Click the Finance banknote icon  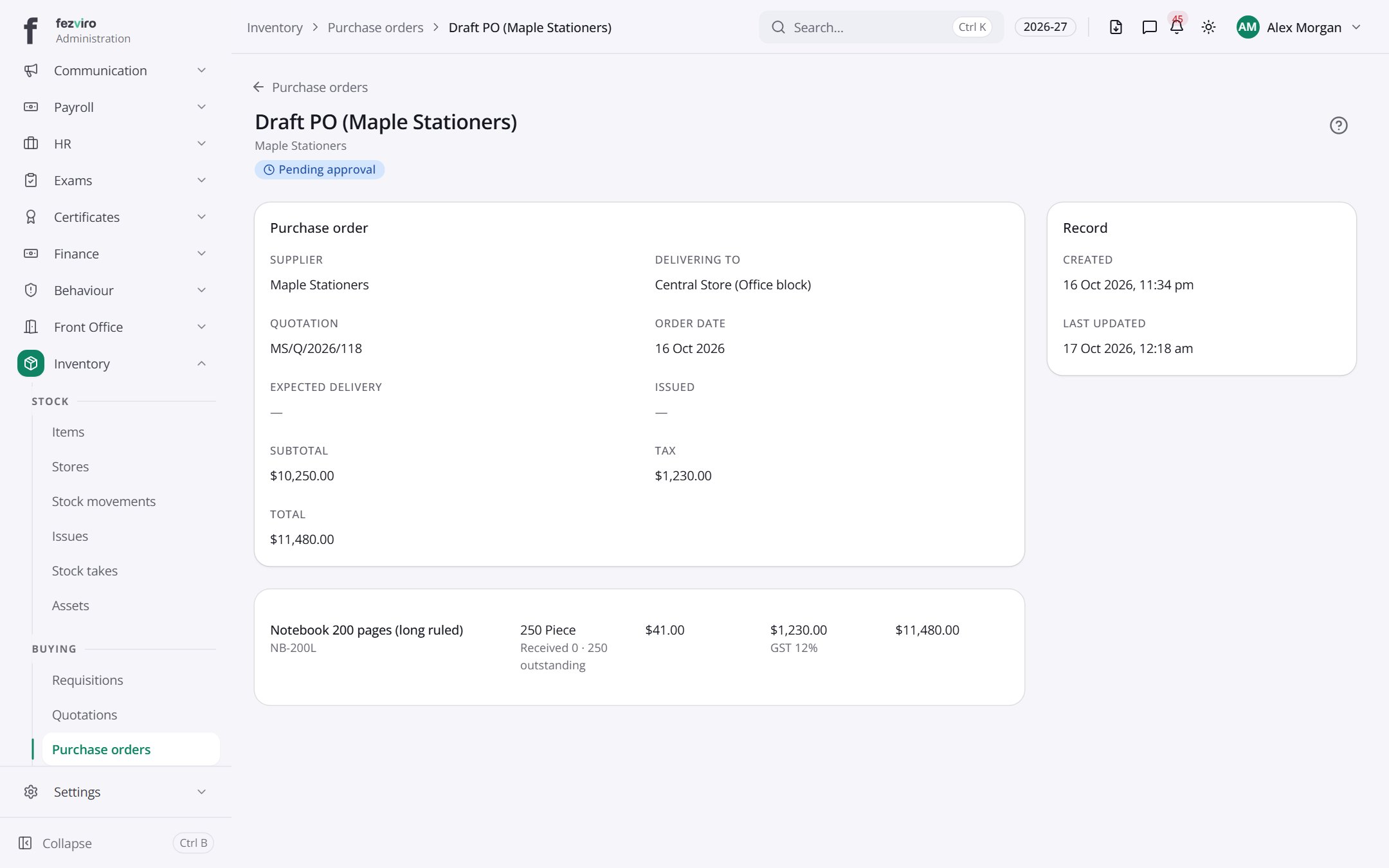tap(31, 254)
